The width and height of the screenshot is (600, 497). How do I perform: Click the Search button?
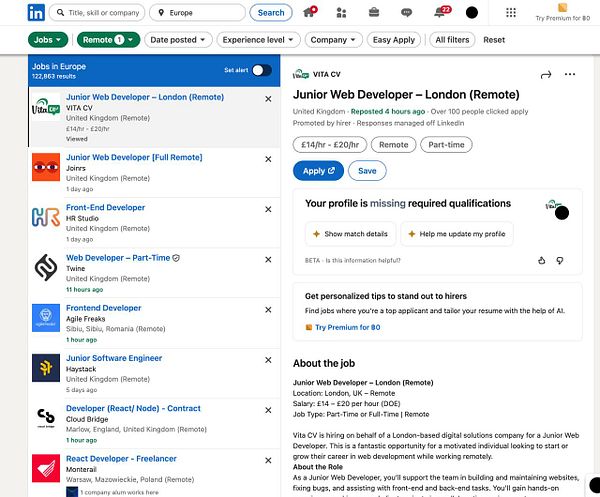271,13
